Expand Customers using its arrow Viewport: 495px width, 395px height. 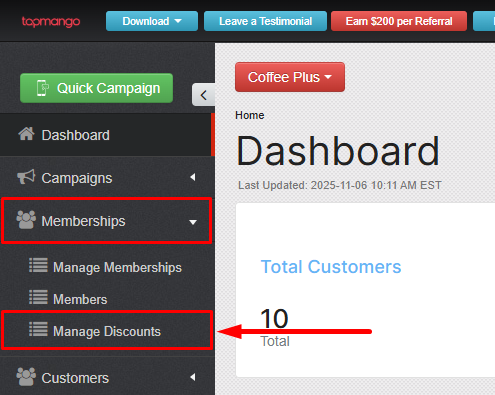pyautogui.click(x=193, y=377)
